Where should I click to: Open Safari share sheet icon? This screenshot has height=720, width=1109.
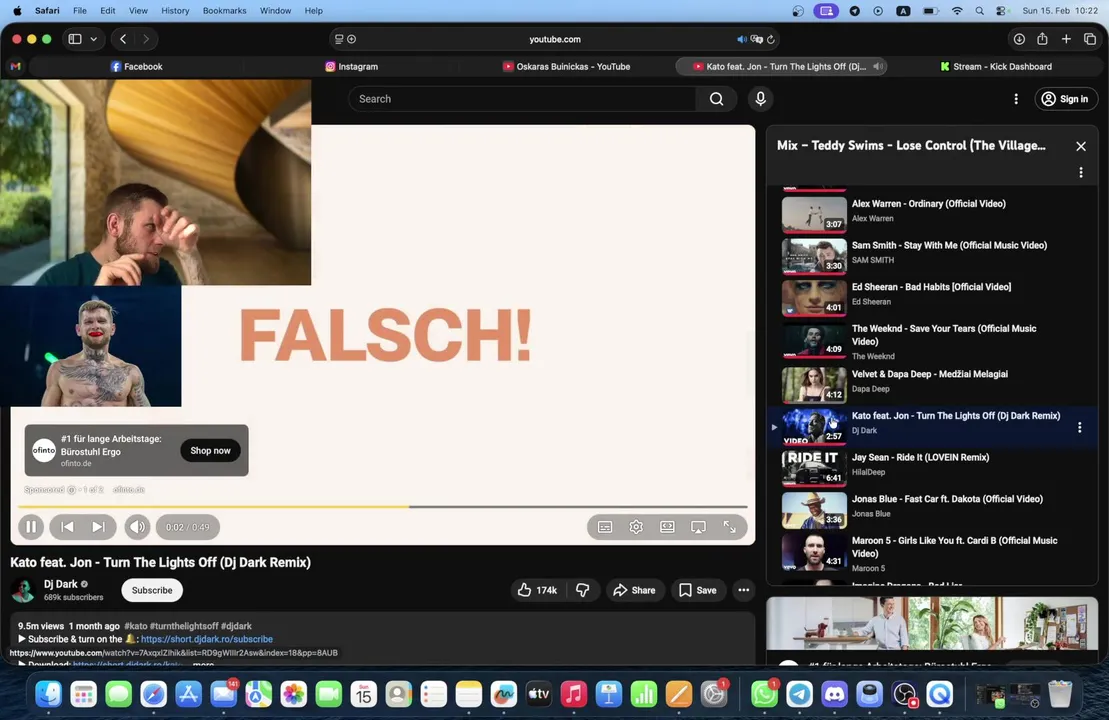(1042, 39)
